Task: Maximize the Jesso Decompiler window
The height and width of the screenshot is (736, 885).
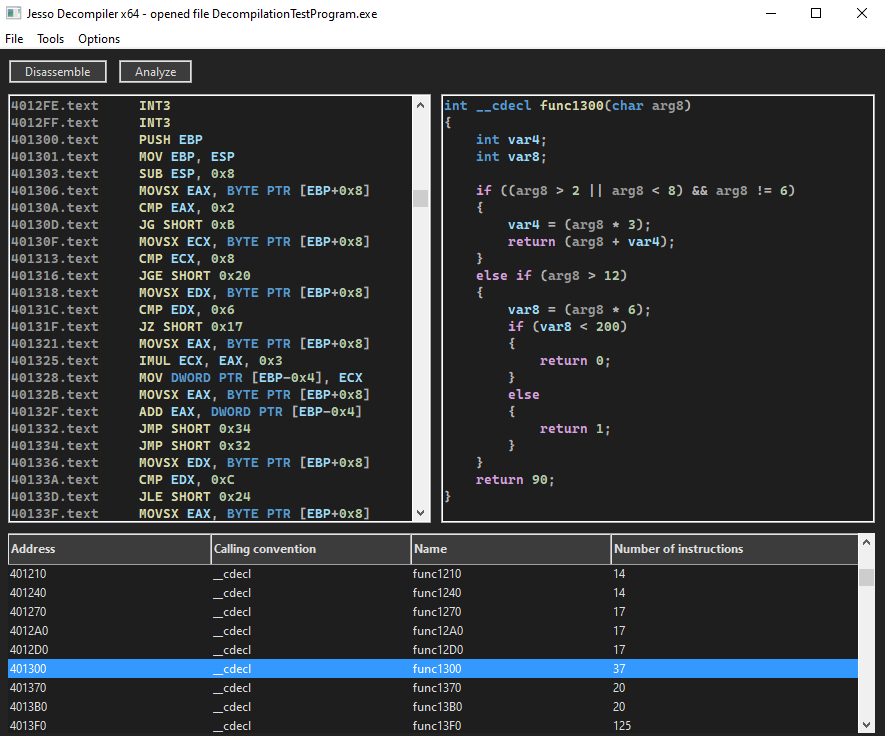Action: click(x=816, y=14)
